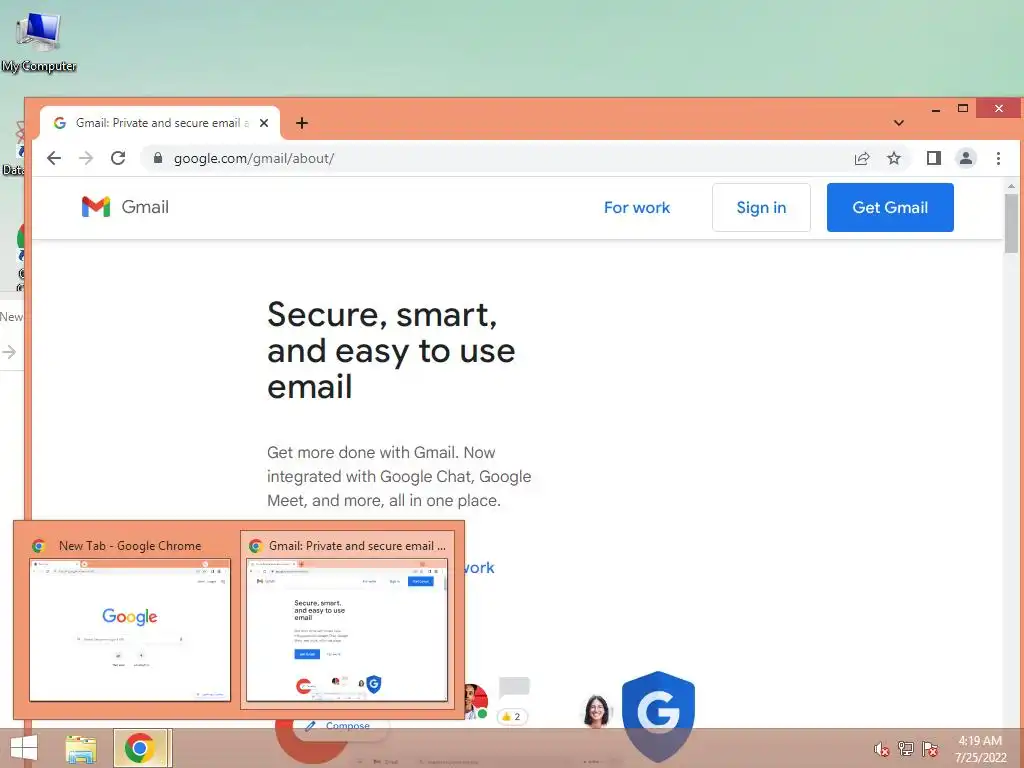Screen dimensions: 1024x768
Task: Open File Explorer from the taskbar
Action: pos(81,748)
